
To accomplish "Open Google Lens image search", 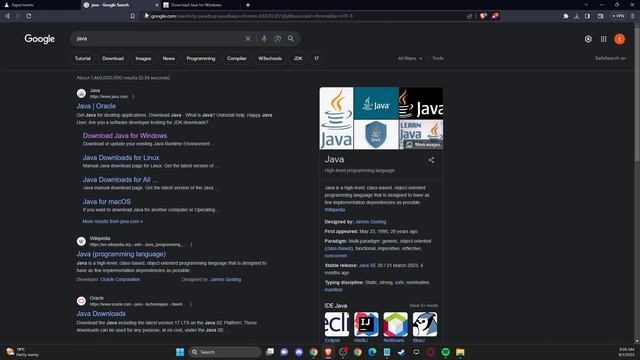I will click(278, 39).
